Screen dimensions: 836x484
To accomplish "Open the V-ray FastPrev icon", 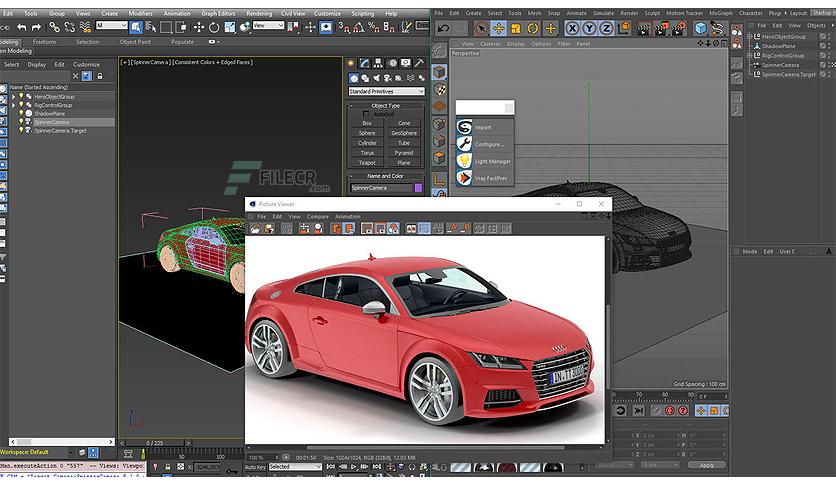I will point(464,178).
